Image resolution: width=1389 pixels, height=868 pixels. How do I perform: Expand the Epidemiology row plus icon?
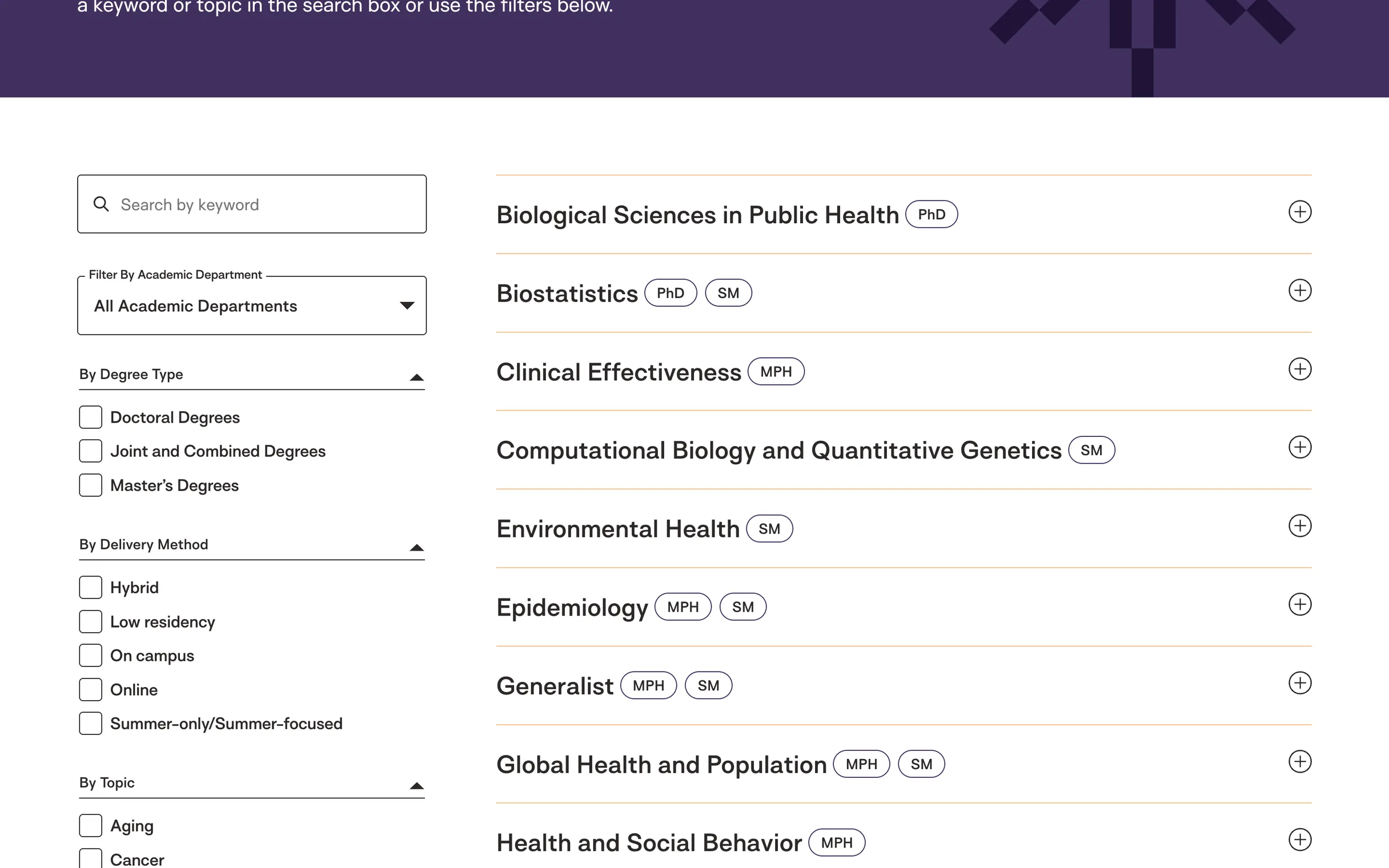[1299, 605]
